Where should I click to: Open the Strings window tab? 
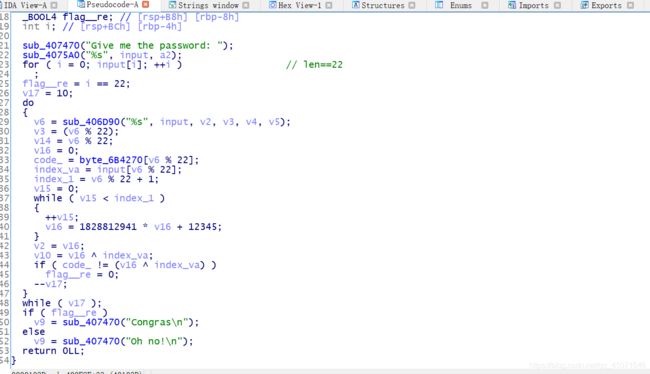(x=209, y=5)
